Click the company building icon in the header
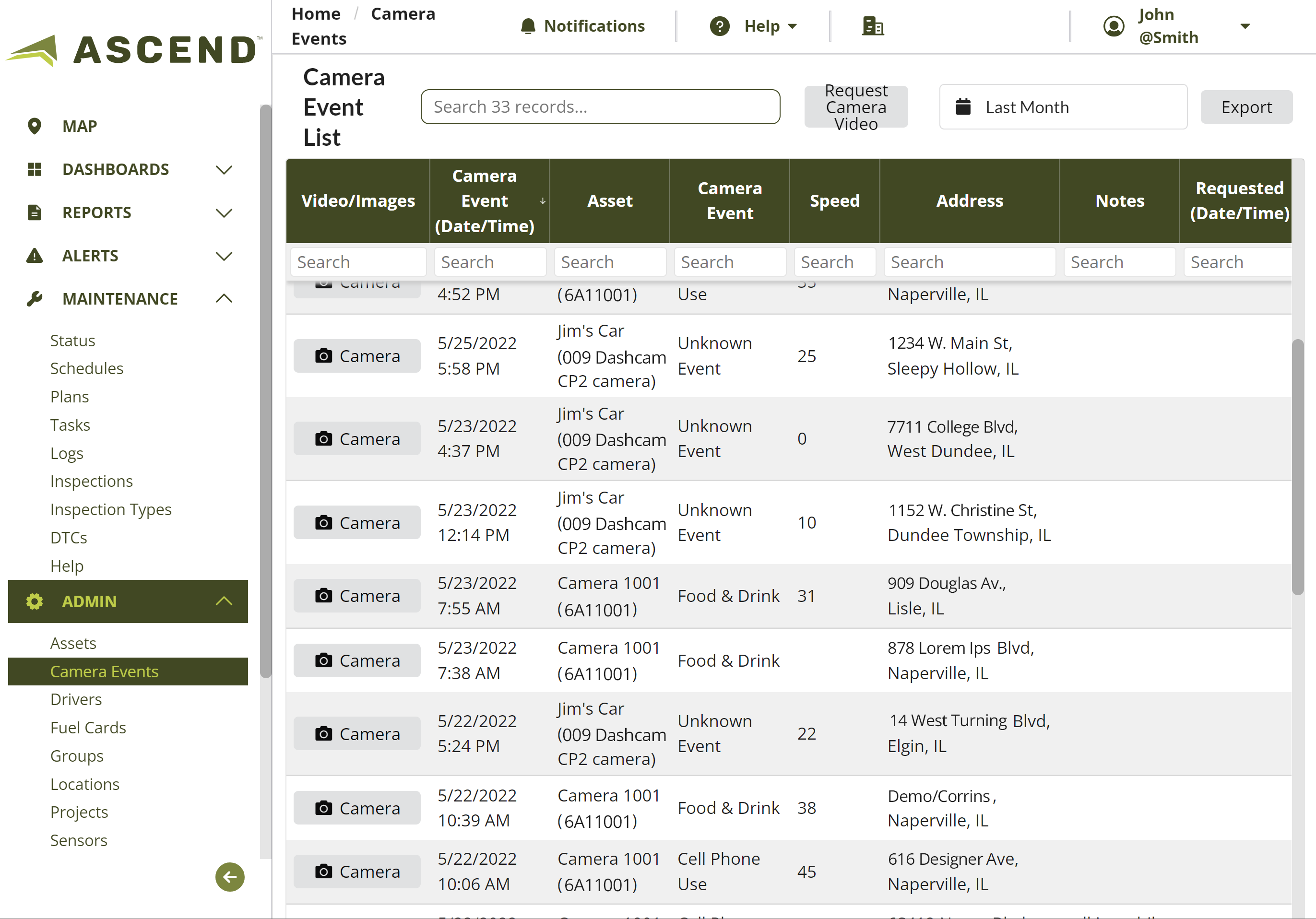Image resolution: width=1316 pixels, height=919 pixels. (x=872, y=25)
